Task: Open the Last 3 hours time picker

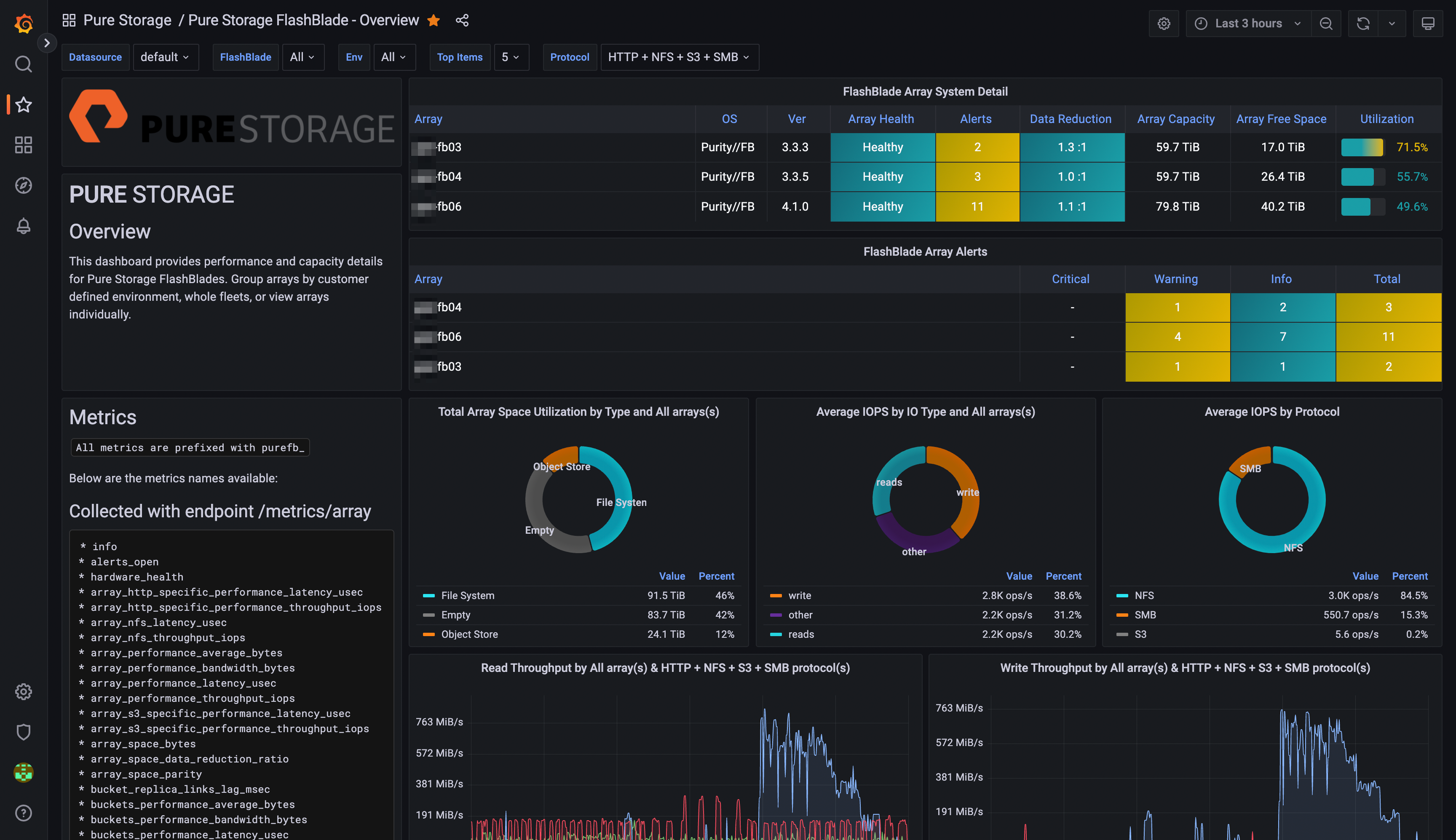Action: 1248,23
